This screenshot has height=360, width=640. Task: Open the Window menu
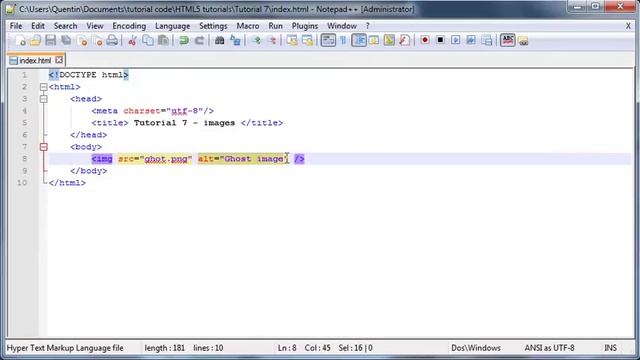pos(342,26)
